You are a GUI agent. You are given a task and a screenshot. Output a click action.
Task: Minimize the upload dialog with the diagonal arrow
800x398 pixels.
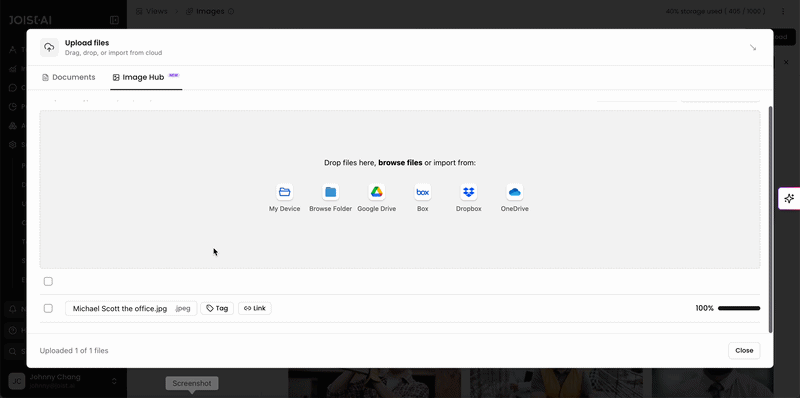(x=753, y=47)
